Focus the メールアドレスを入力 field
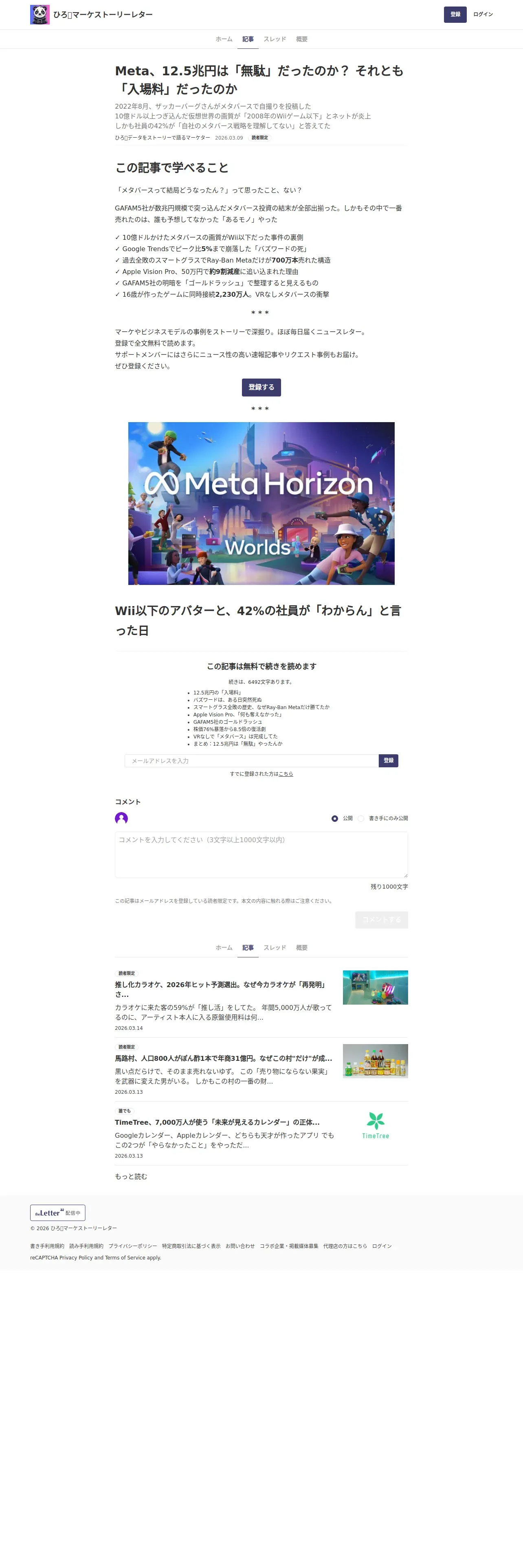Image resolution: width=523 pixels, height=1568 pixels. pyautogui.click(x=251, y=761)
